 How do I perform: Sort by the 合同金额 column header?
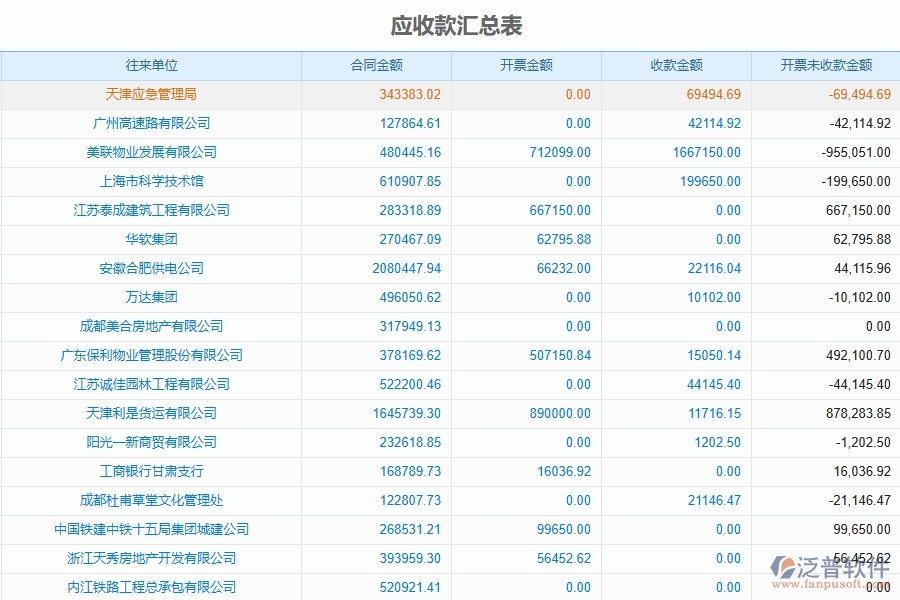[x=377, y=65]
